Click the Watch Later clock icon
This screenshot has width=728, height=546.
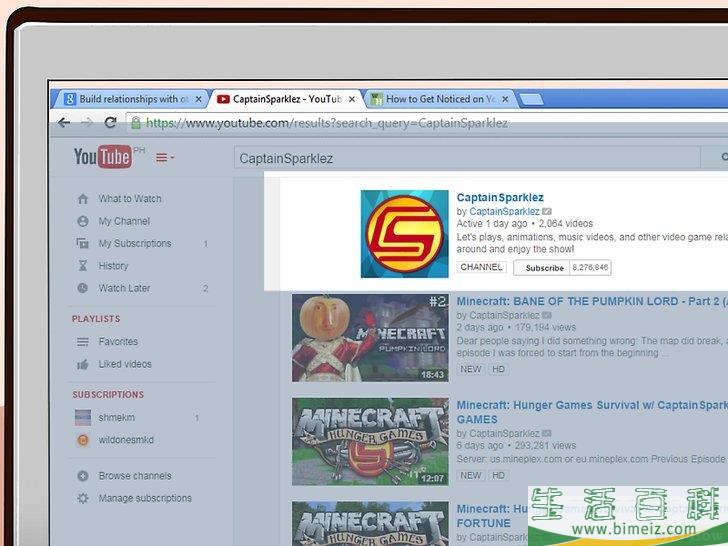83,288
